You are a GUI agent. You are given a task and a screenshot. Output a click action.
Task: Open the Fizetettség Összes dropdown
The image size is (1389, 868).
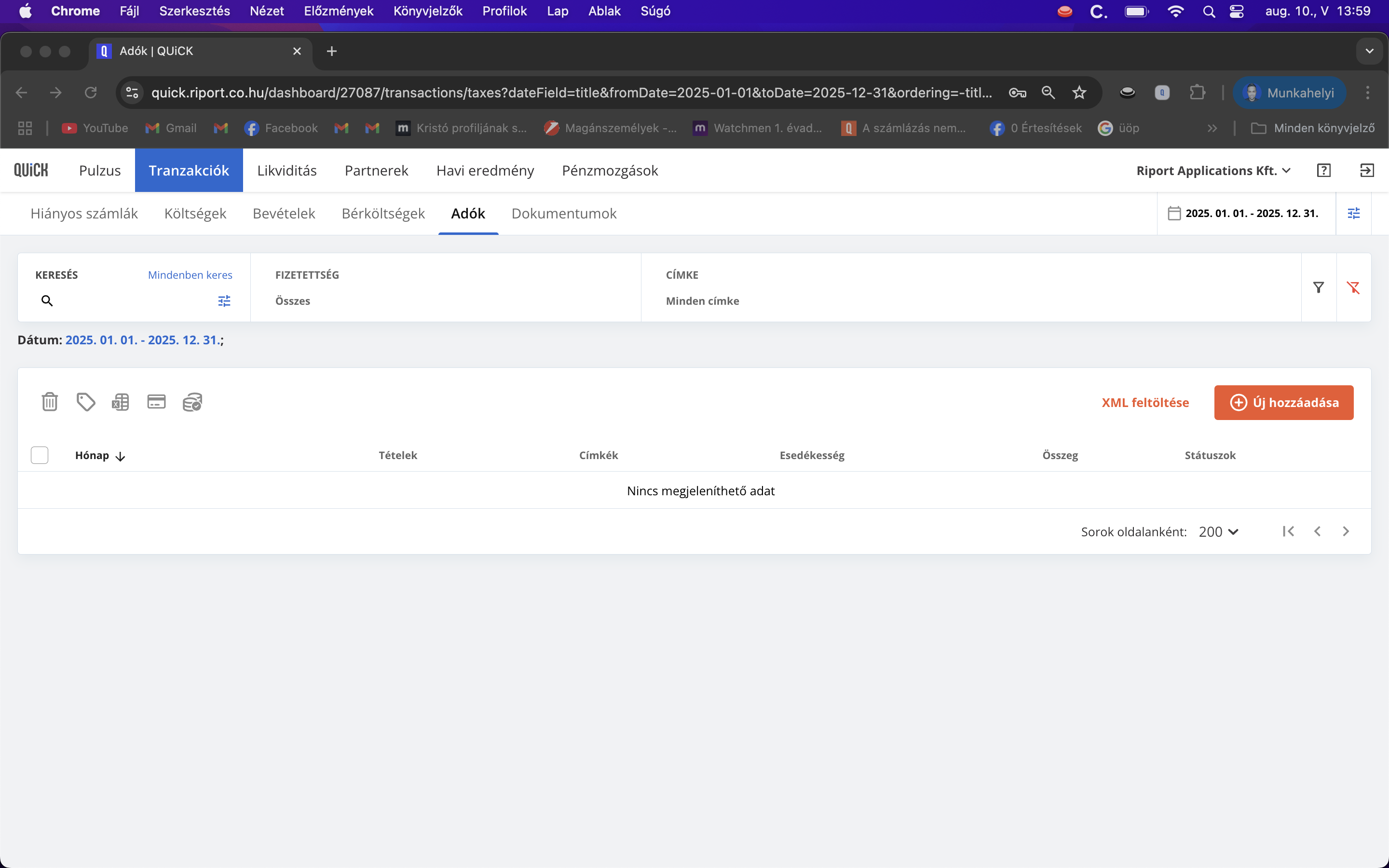[x=293, y=301]
